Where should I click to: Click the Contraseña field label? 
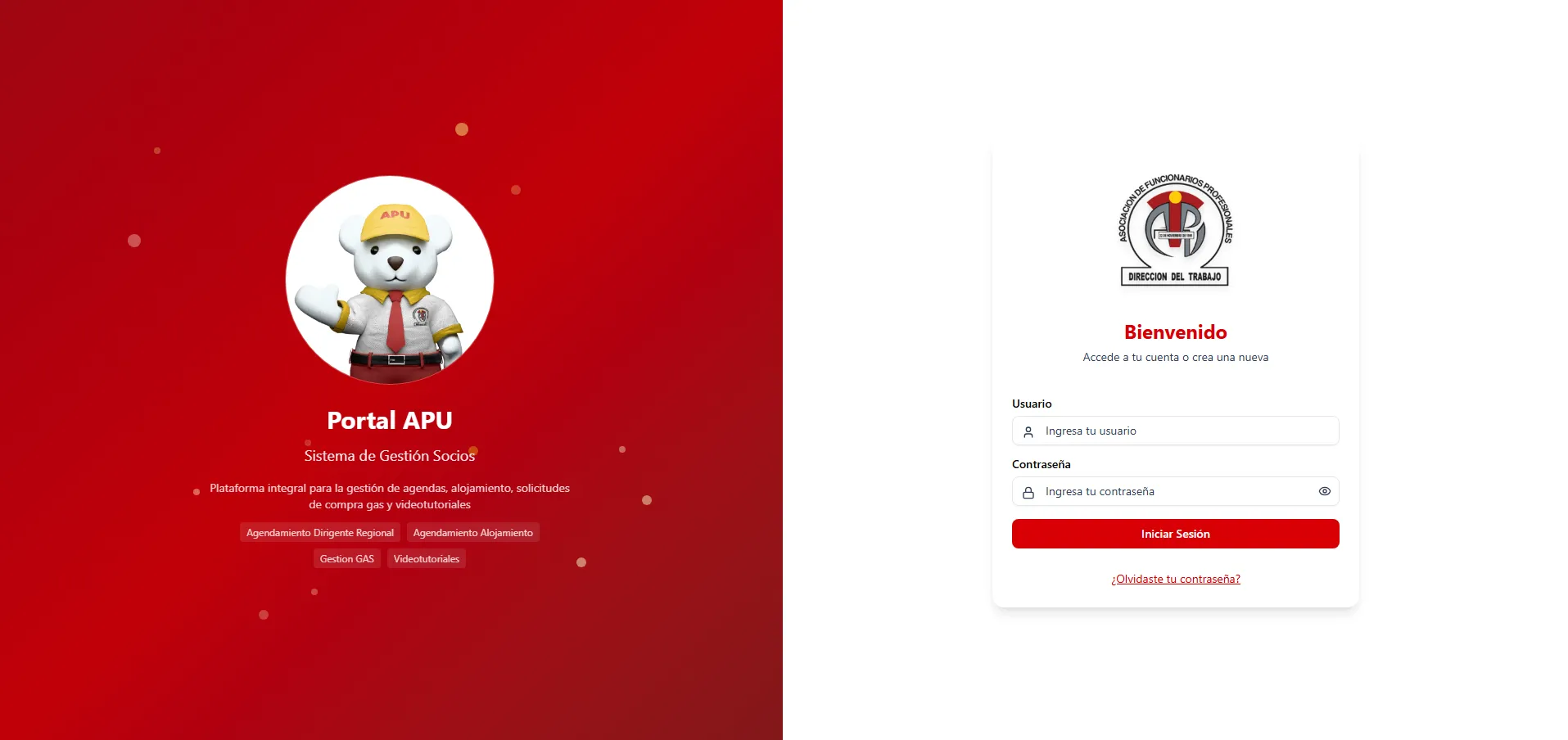(1042, 464)
